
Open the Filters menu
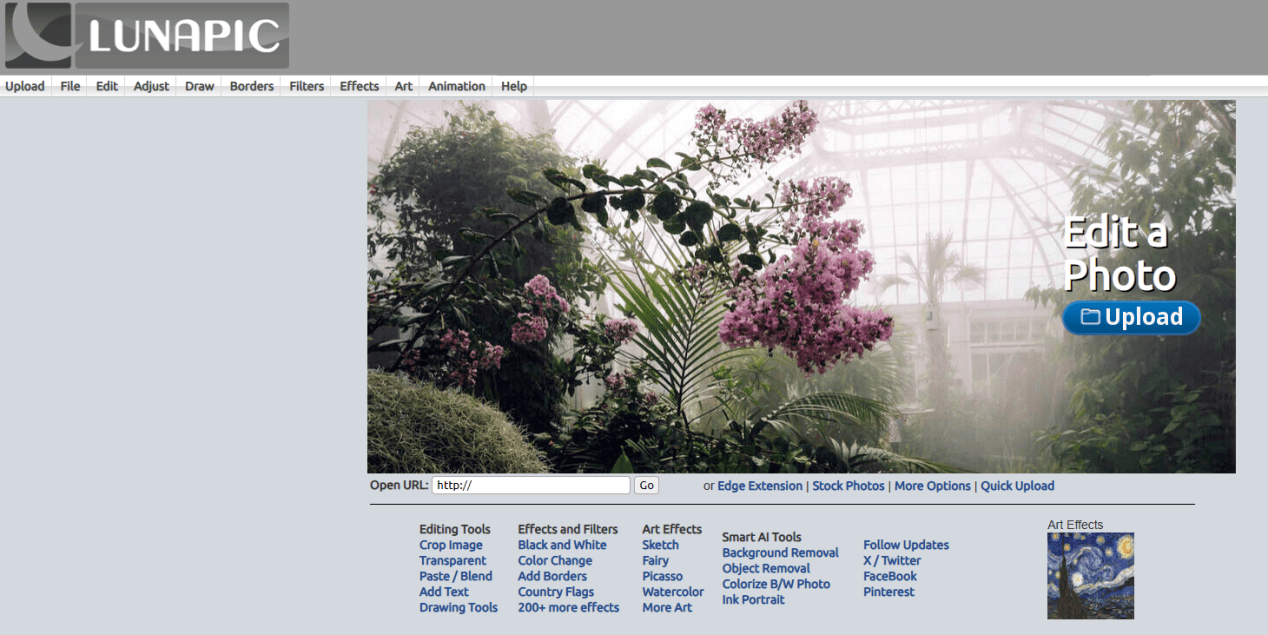306,86
